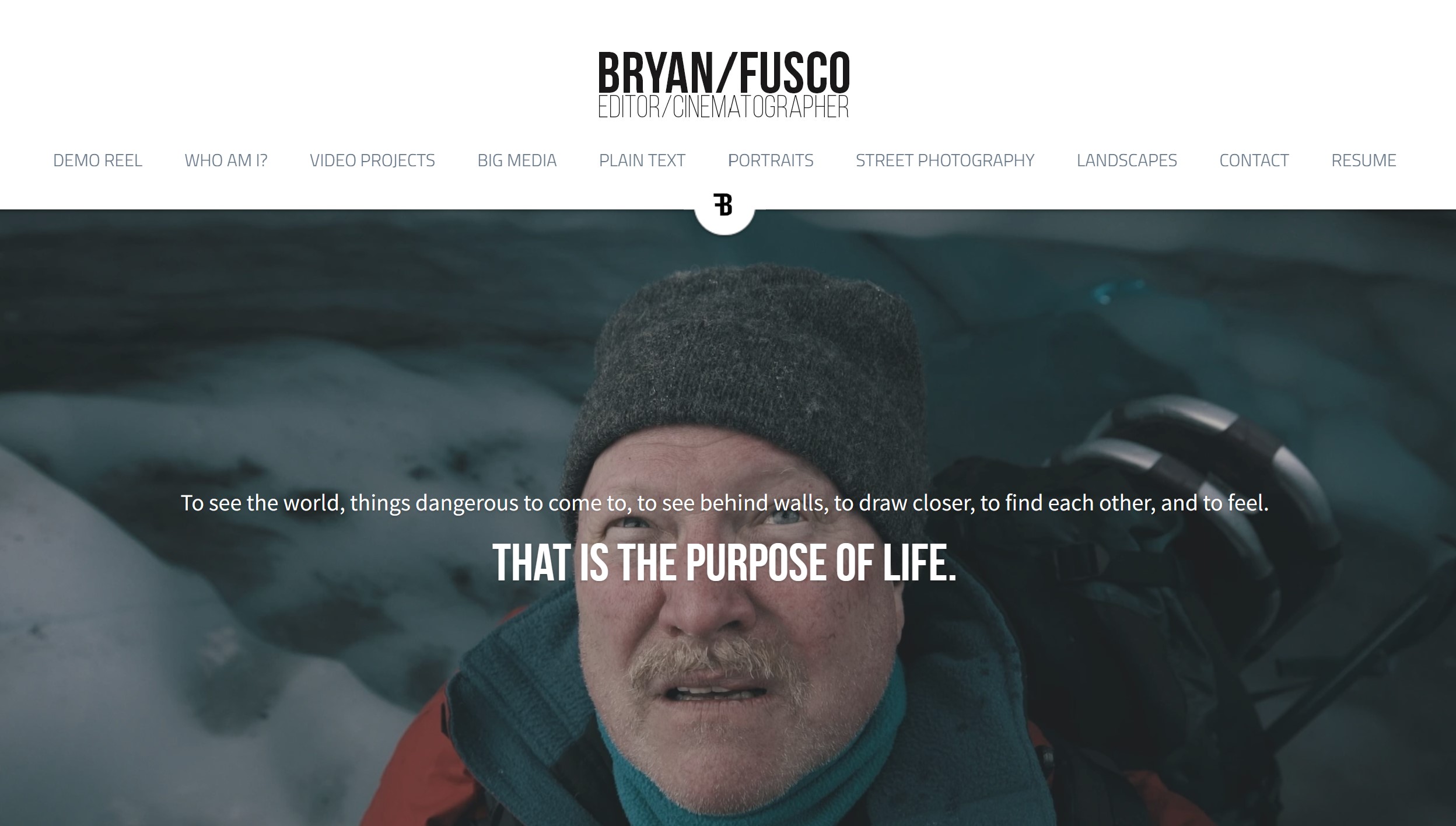Browse the Landscapes gallery
The height and width of the screenshot is (826, 1456).
click(x=1126, y=160)
